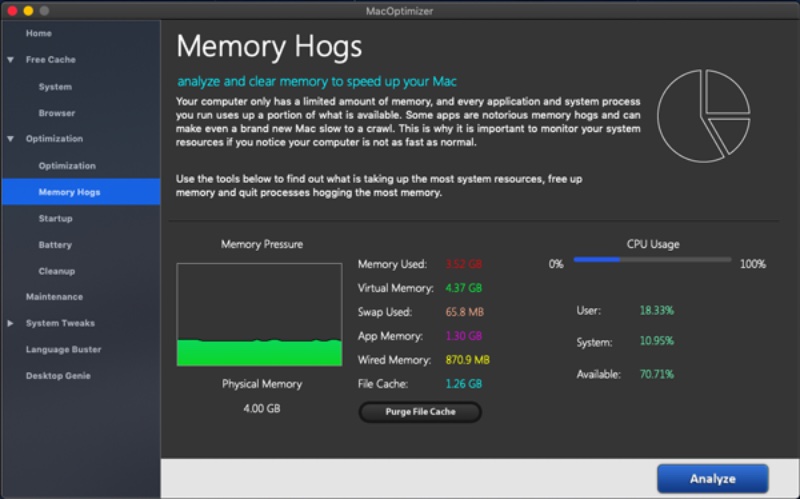Select System under Free Cache
Viewport: 800px width, 499px height.
click(x=55, y=87)
